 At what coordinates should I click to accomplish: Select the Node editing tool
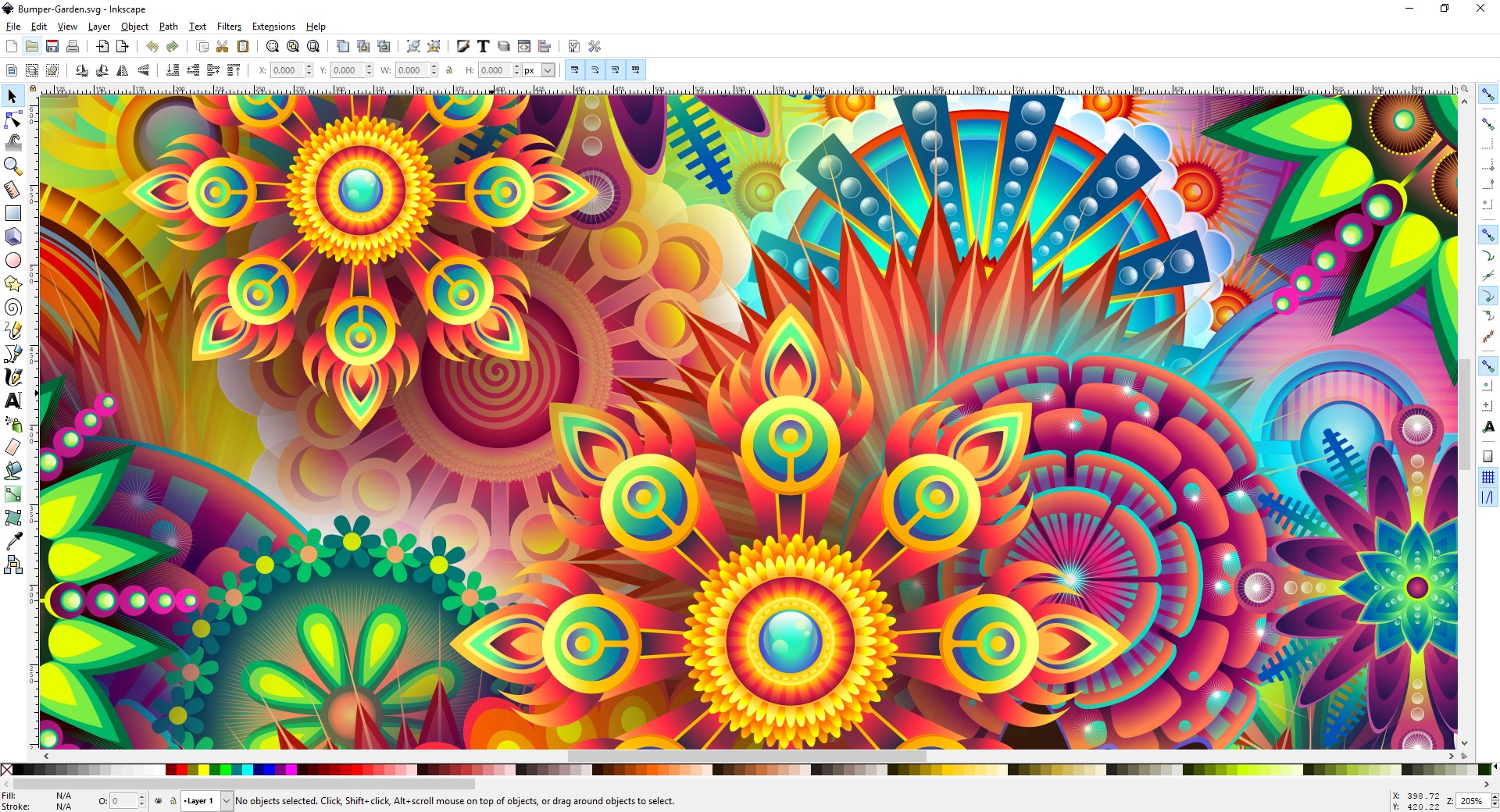coord(12,119)
